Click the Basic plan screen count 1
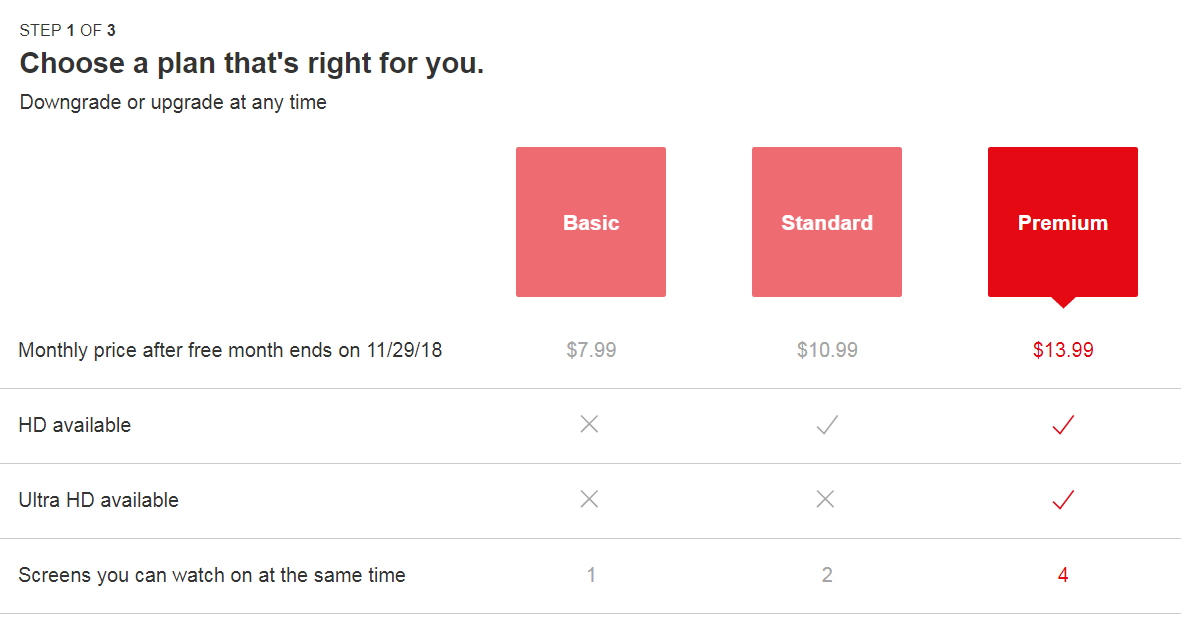Screen dimensions: 1197x623 [591, 575]
